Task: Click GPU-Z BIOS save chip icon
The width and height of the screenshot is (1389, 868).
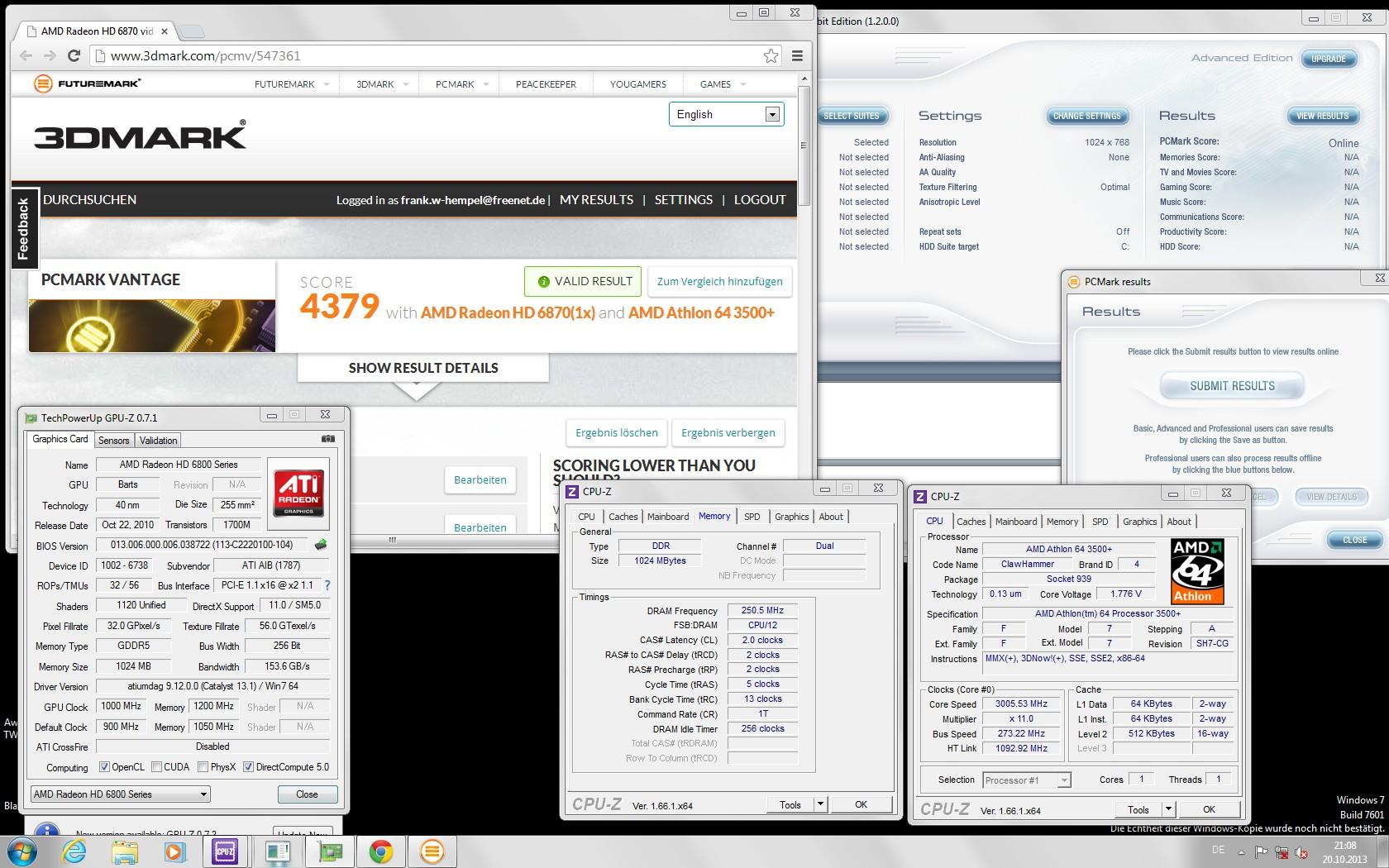Action: (321, 545)
